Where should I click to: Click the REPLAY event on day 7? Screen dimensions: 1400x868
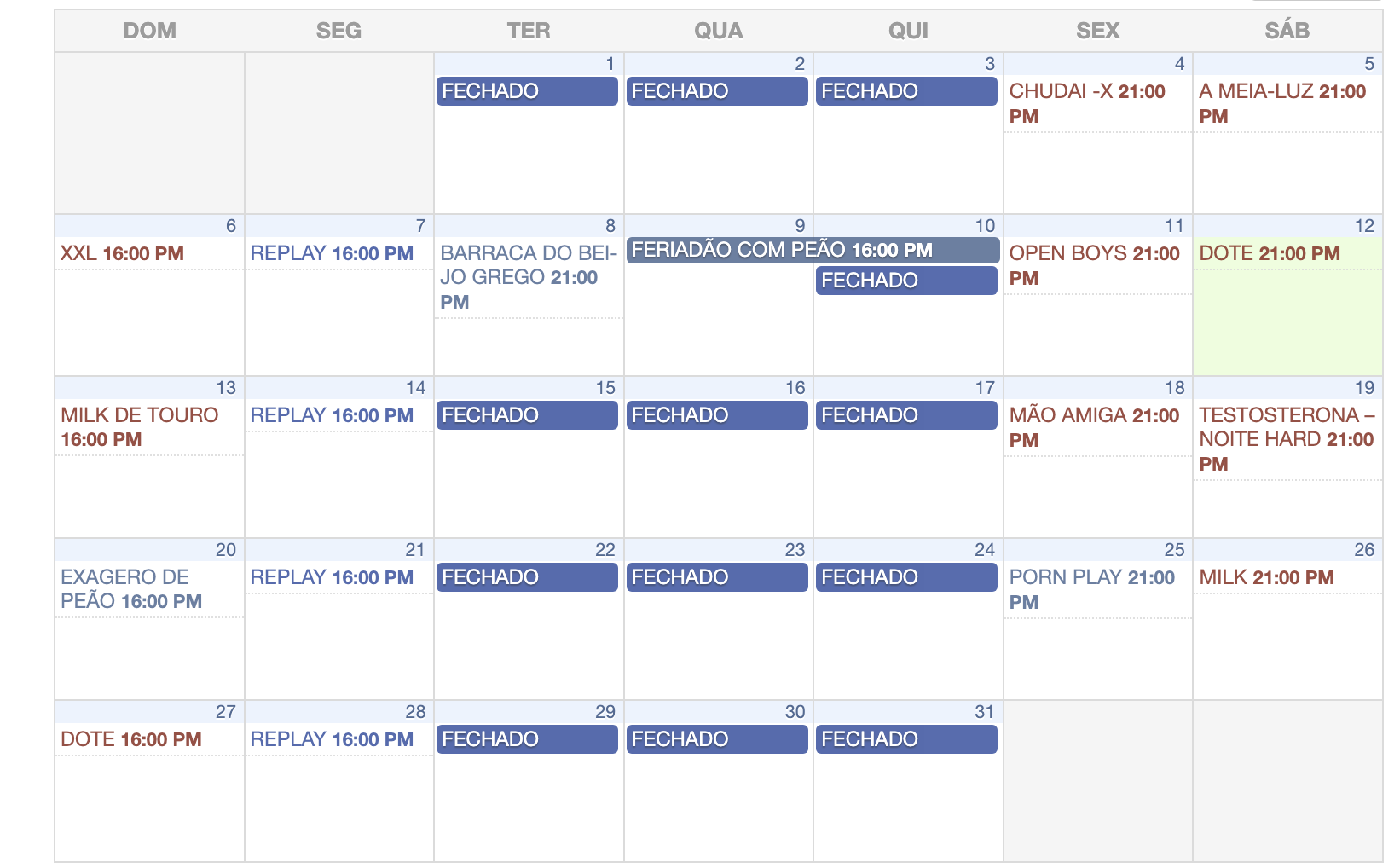point(332,254)
